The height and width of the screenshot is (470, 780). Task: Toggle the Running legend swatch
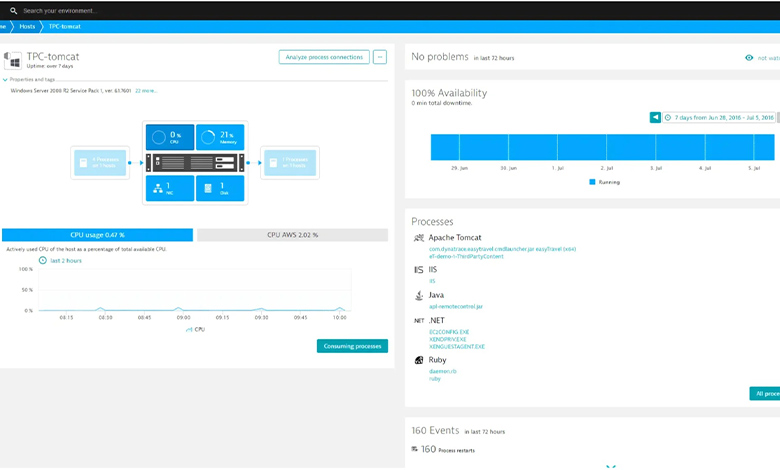(x=592, y=182)
